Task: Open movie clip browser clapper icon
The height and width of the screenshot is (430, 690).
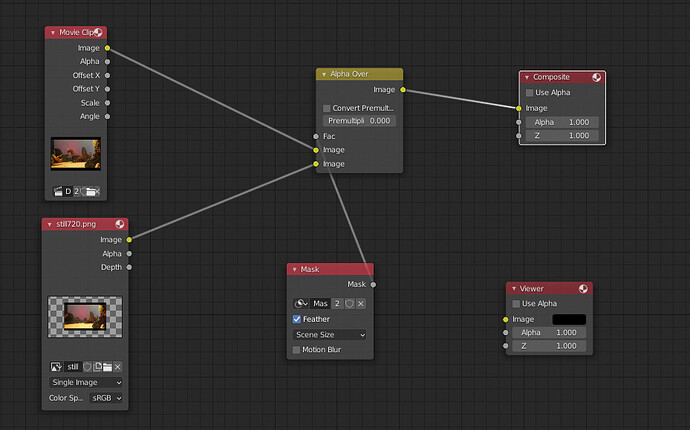Action: point(58,191)
